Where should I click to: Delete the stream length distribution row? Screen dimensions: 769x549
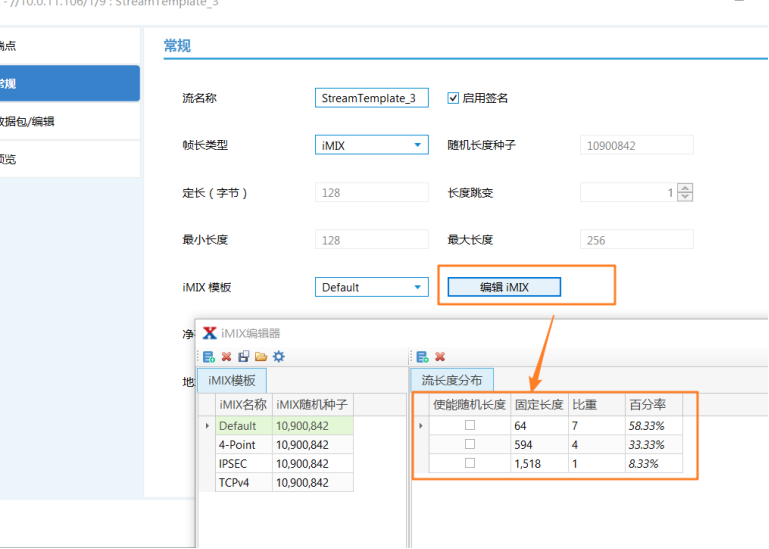click(x=440, y=357)
